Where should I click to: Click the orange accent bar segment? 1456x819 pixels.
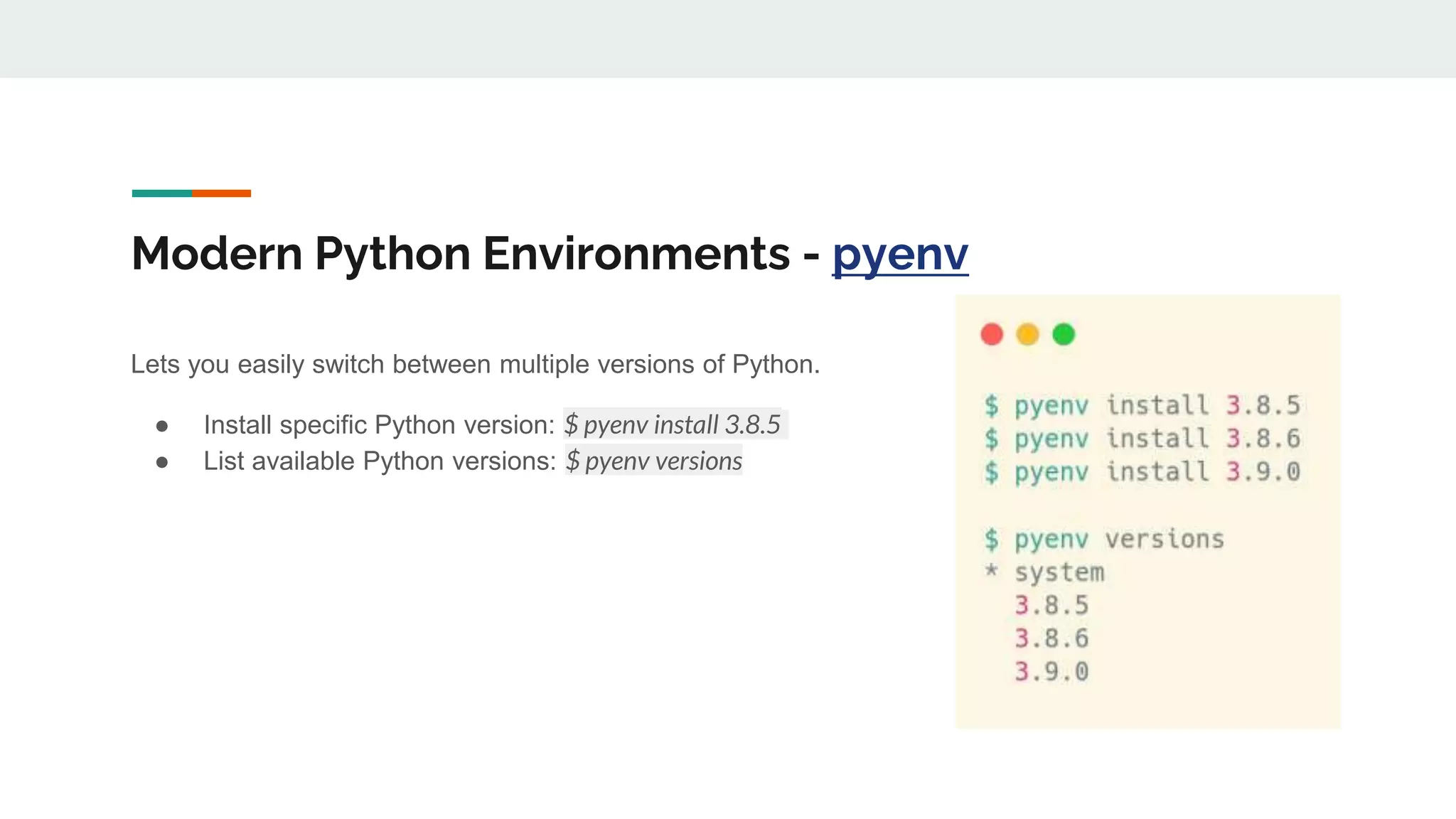point(221,193)
